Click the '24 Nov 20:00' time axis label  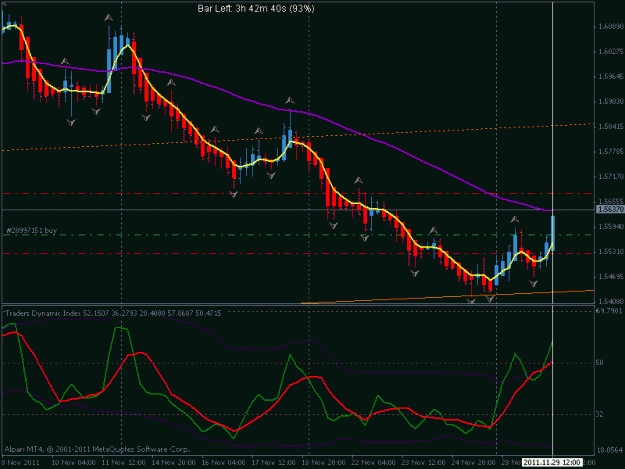[x=474, y=462]
